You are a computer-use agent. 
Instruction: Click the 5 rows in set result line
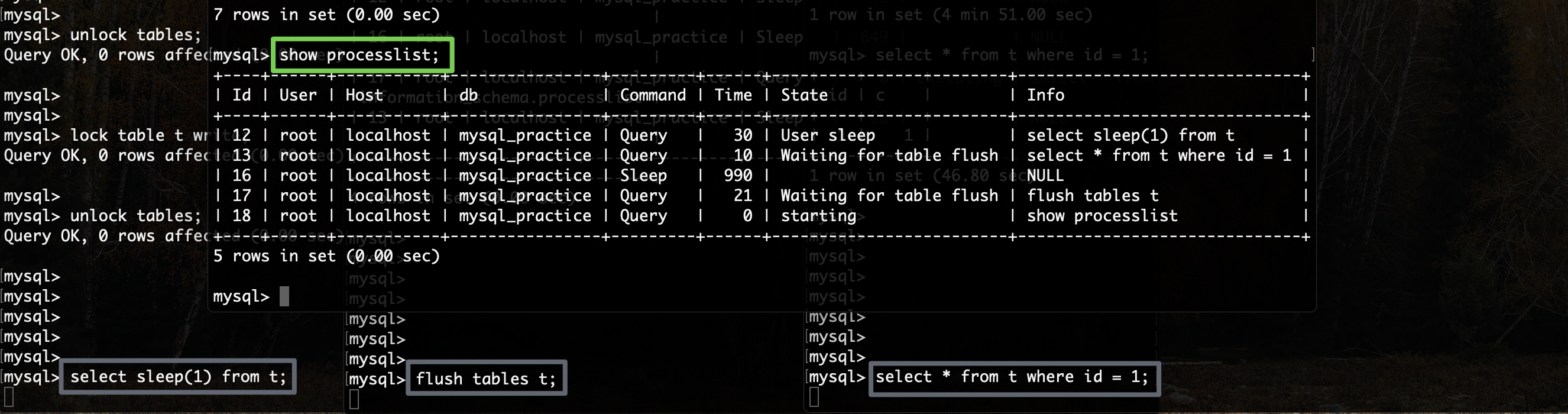click(326, 255)
